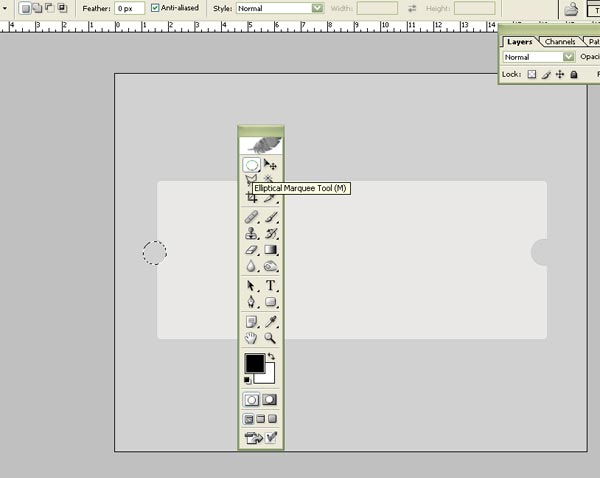Toggle Lock position
The image size is (600, 478).
pos(560,74)
